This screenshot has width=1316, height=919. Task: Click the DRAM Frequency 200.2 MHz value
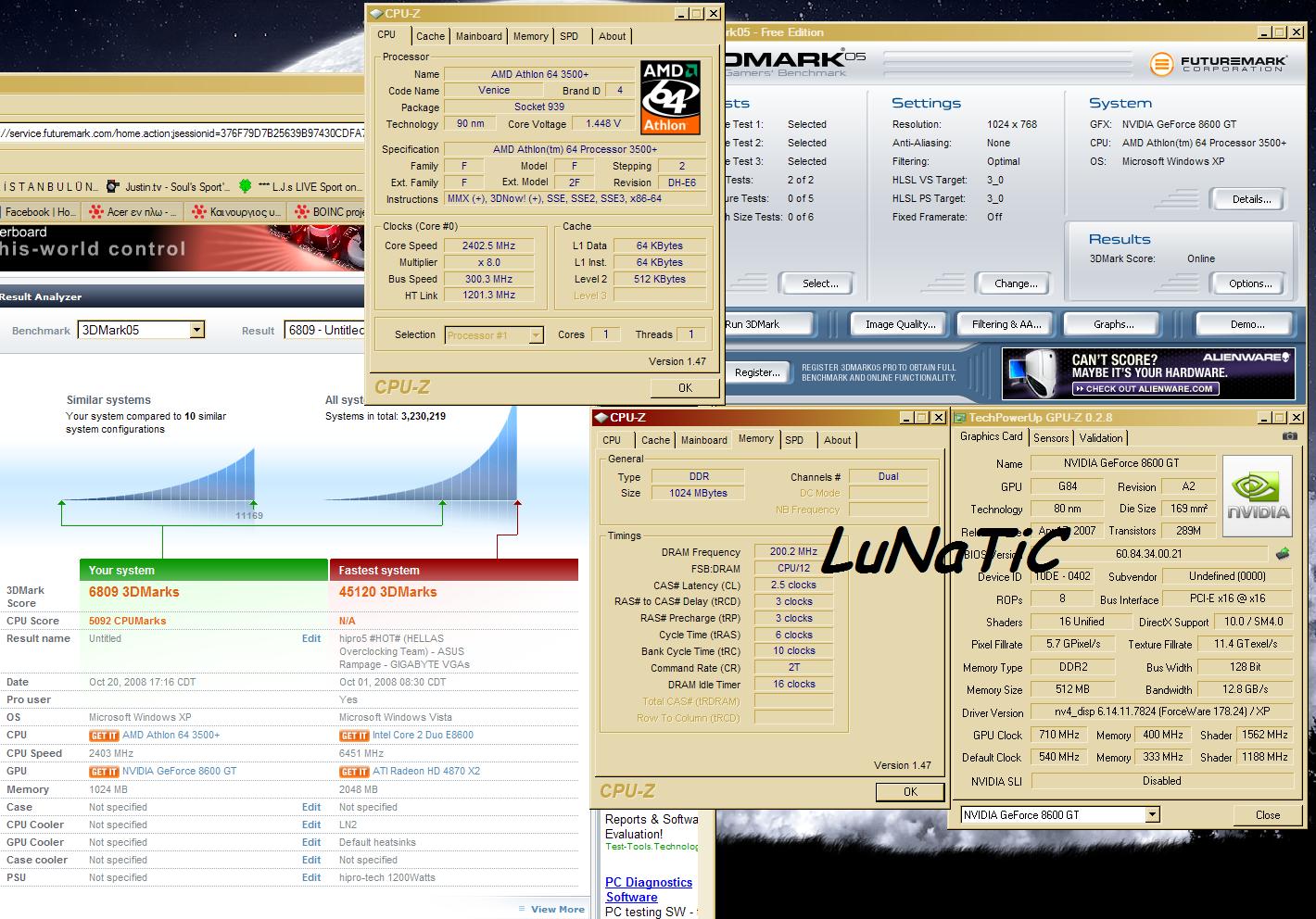pyautogui.click(x=793, y=552)
